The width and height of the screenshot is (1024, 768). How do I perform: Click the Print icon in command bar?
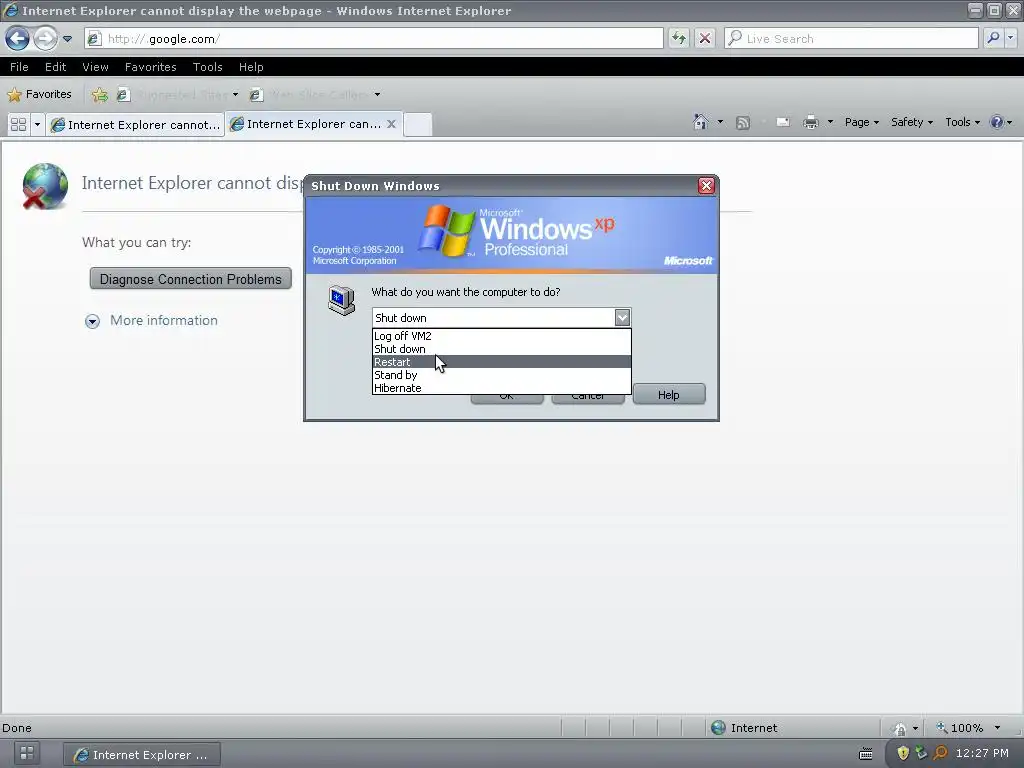point(810,122)
